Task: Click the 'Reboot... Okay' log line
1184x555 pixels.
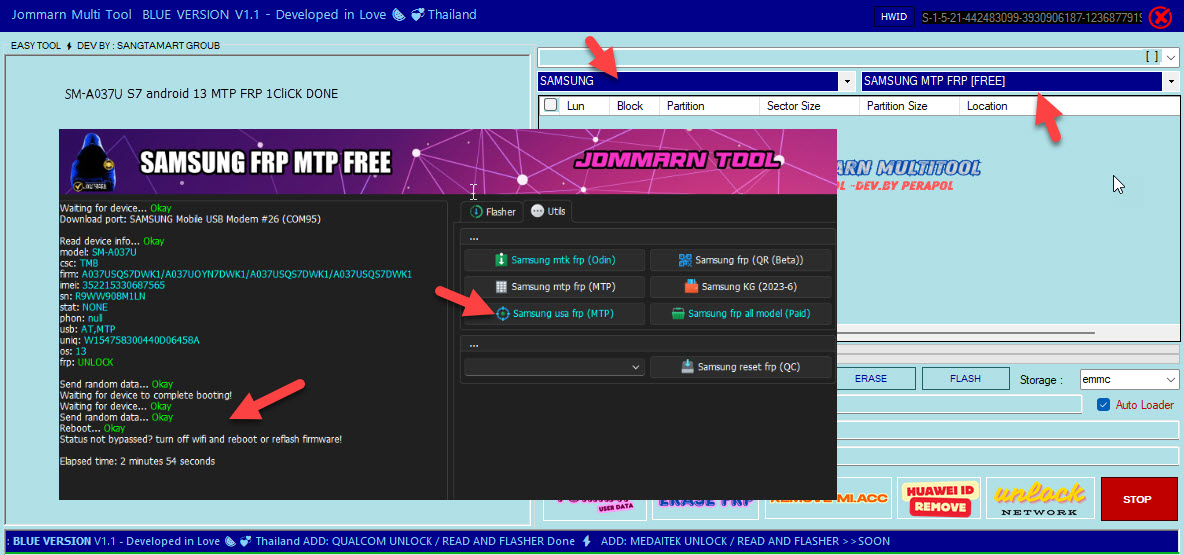Action: pyautogui.click(x=92, y=428)
